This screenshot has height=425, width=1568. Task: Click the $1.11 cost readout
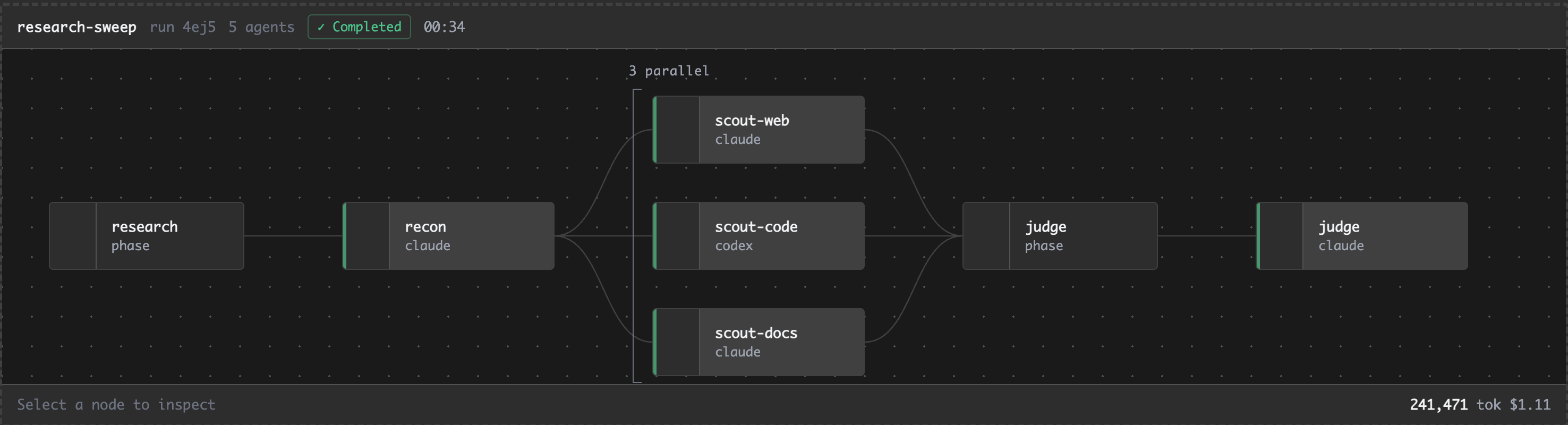(1530, 405)
